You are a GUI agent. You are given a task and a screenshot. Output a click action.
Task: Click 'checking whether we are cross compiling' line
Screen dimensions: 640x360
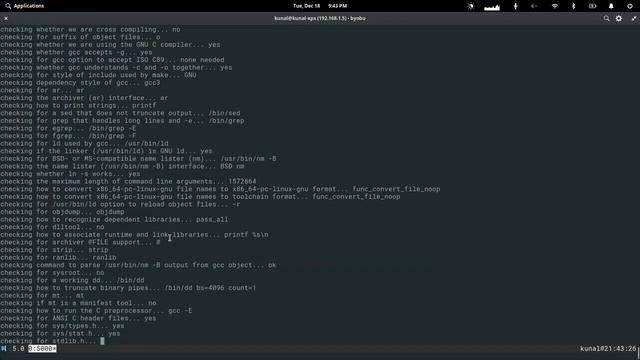click(90, 29)
